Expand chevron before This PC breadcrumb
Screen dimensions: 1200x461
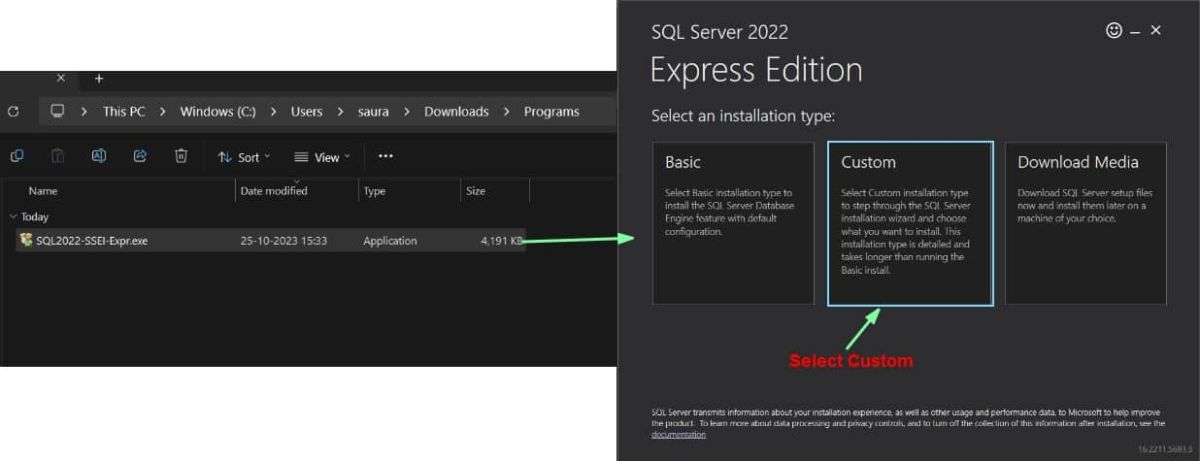[x=85, y=111]
